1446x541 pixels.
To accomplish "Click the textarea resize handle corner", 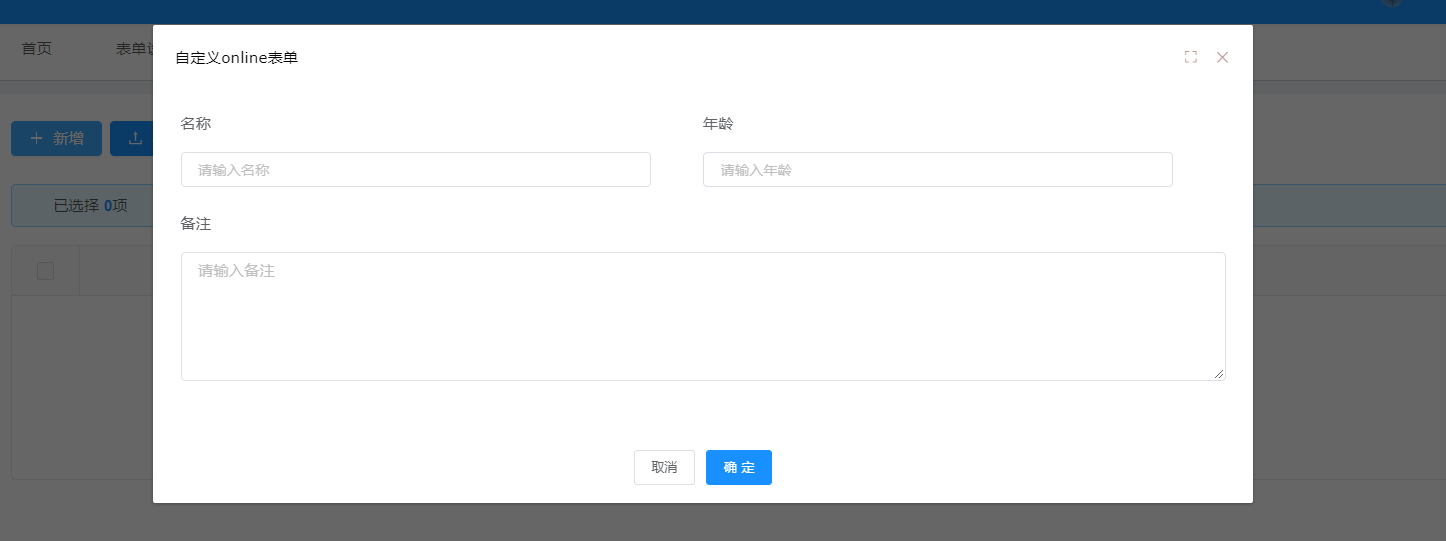I will 1218,374.
